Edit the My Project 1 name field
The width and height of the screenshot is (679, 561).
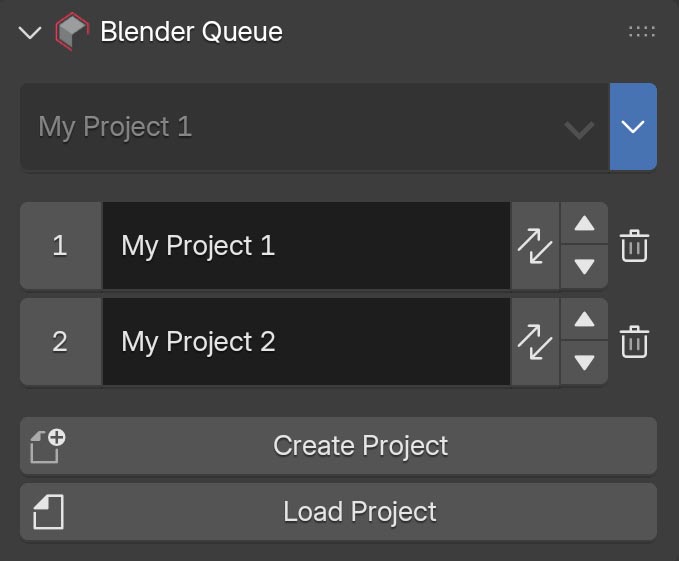(306, 246)
